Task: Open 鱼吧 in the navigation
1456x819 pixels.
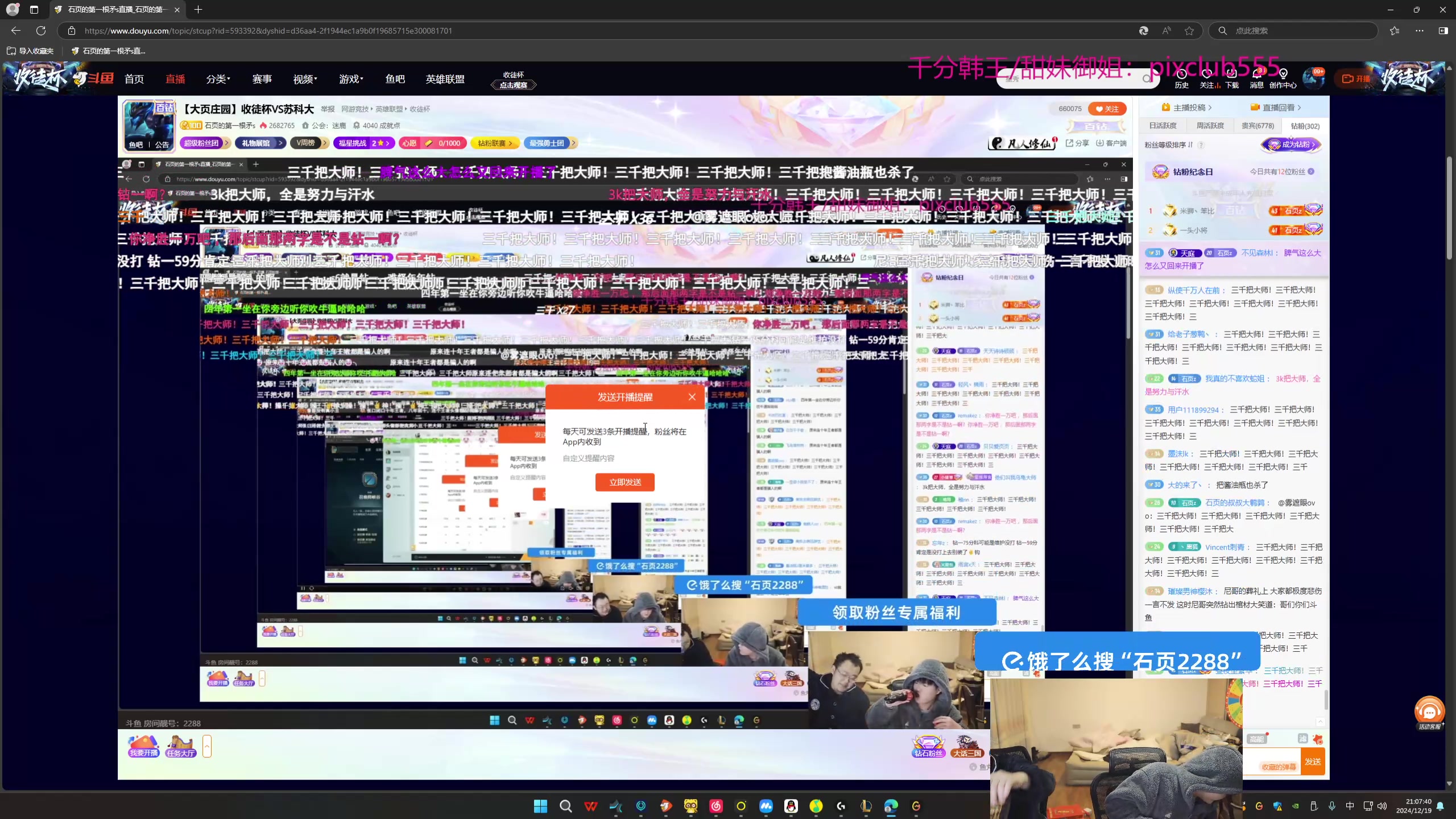Action: tap(395, 79)
